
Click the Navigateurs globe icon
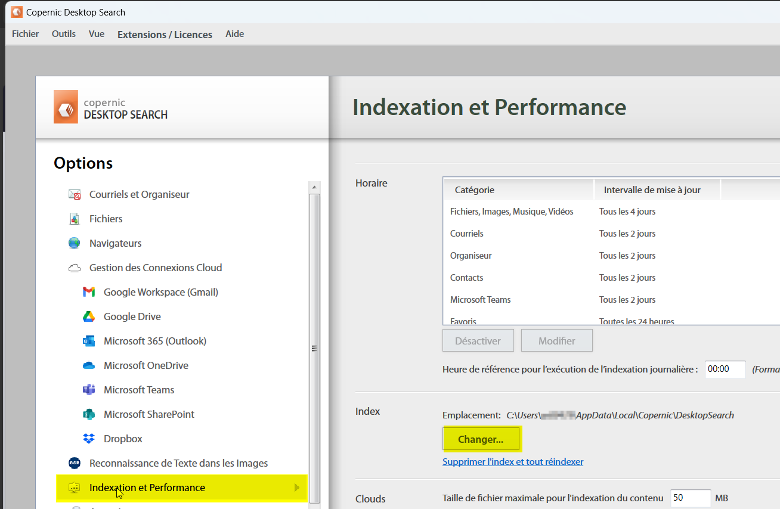pyautogui.click(x=74, y=243)
